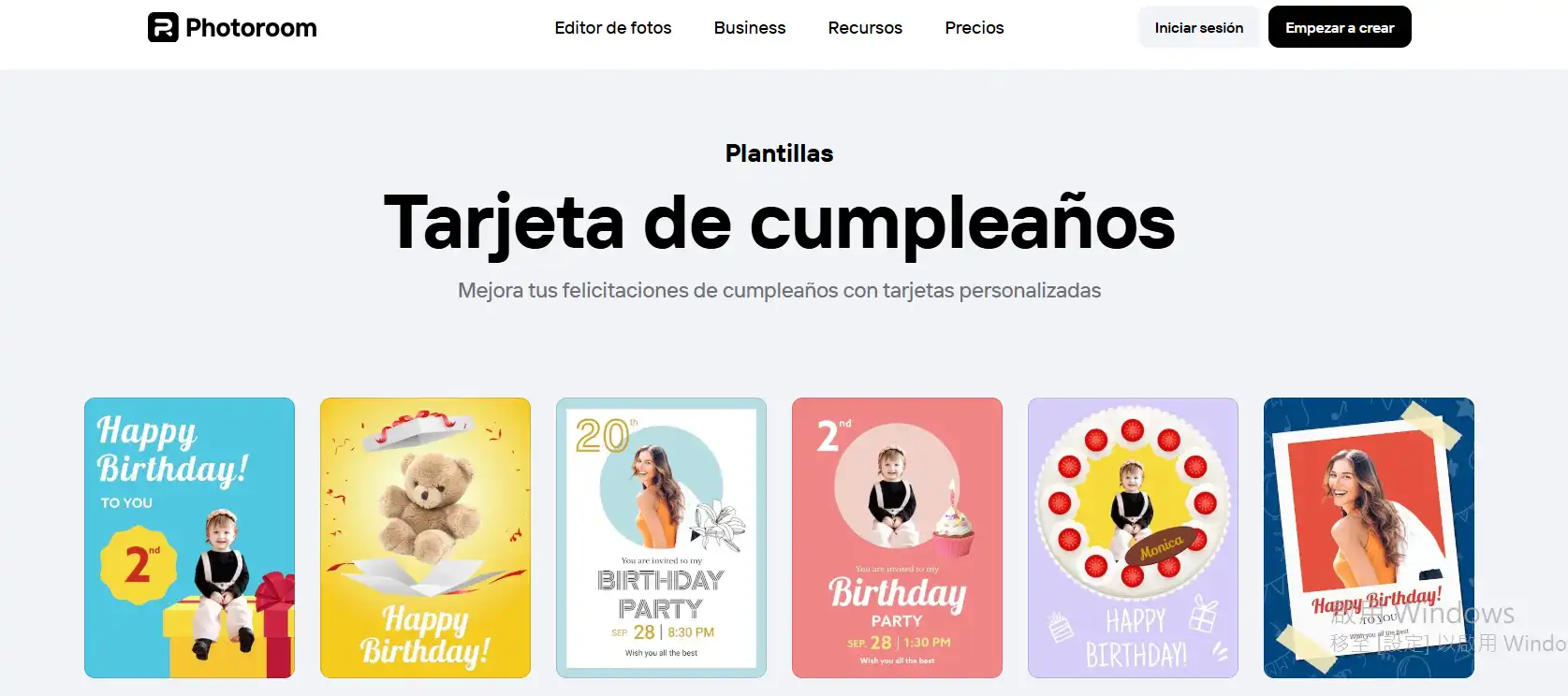The image size is (1568, 696).
Task: Open the Editor de fotos menu
Action: pyautogui.click(x=613, y=28)
